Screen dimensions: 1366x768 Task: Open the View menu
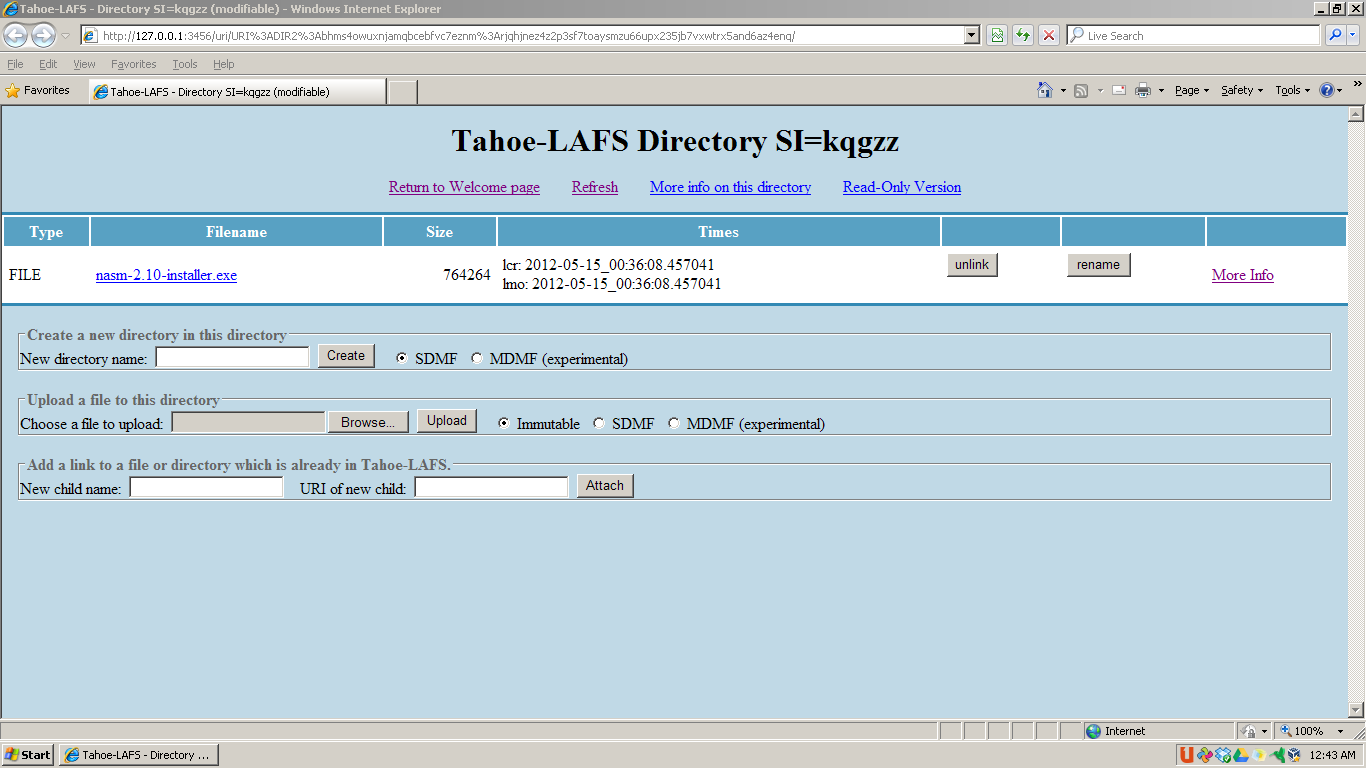(84, 64)
